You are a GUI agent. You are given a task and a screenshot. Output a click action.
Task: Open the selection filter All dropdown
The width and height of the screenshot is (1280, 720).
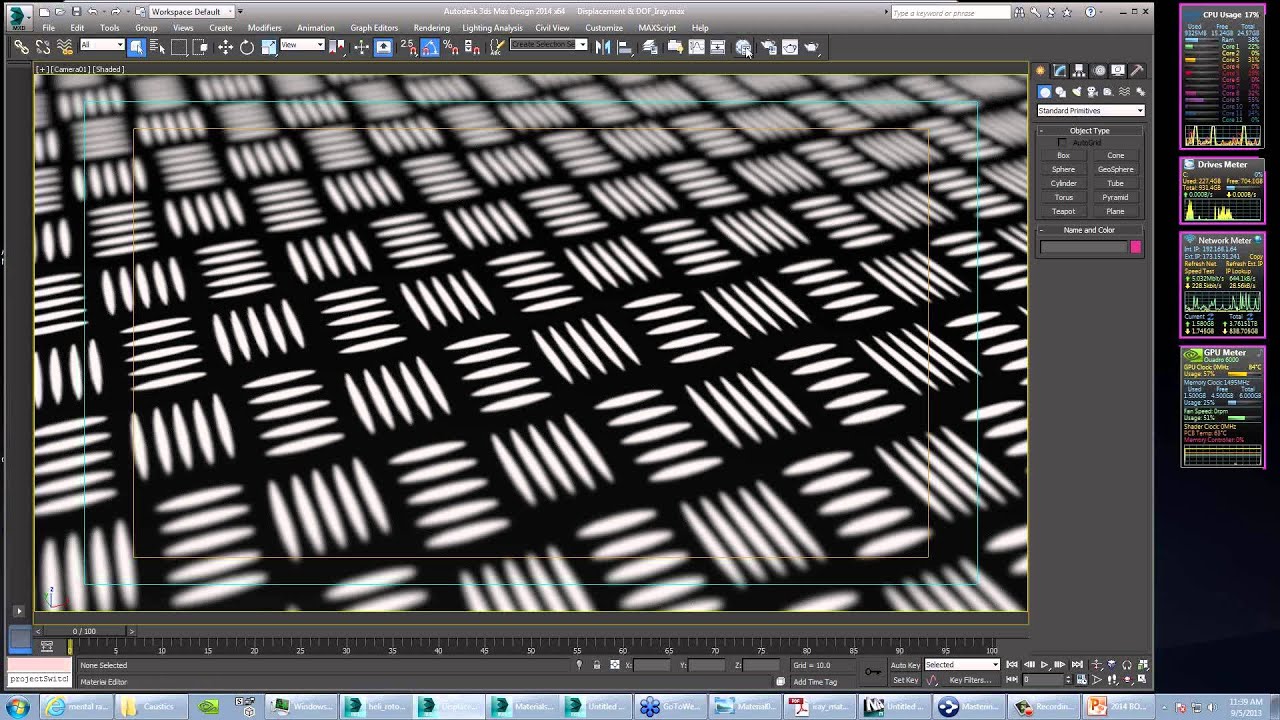pos(102,45)
